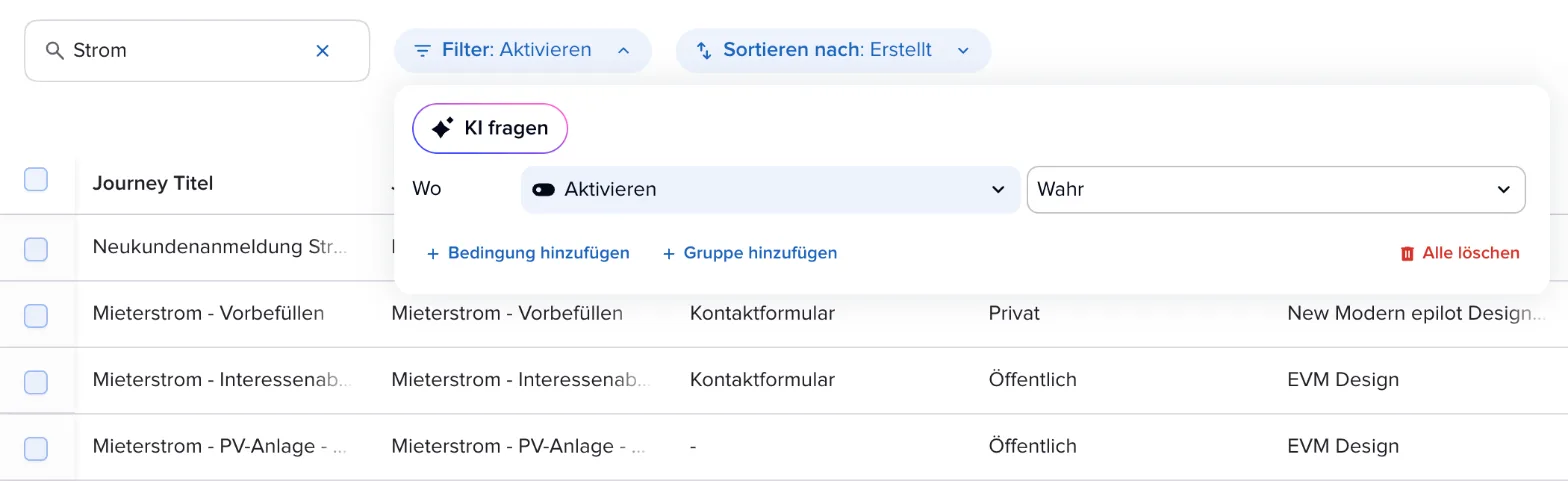The height and width of the screenshot is (481, 1568).
Task: Click EVM Design in the Interessenab... row
Action: [1343, 380]
